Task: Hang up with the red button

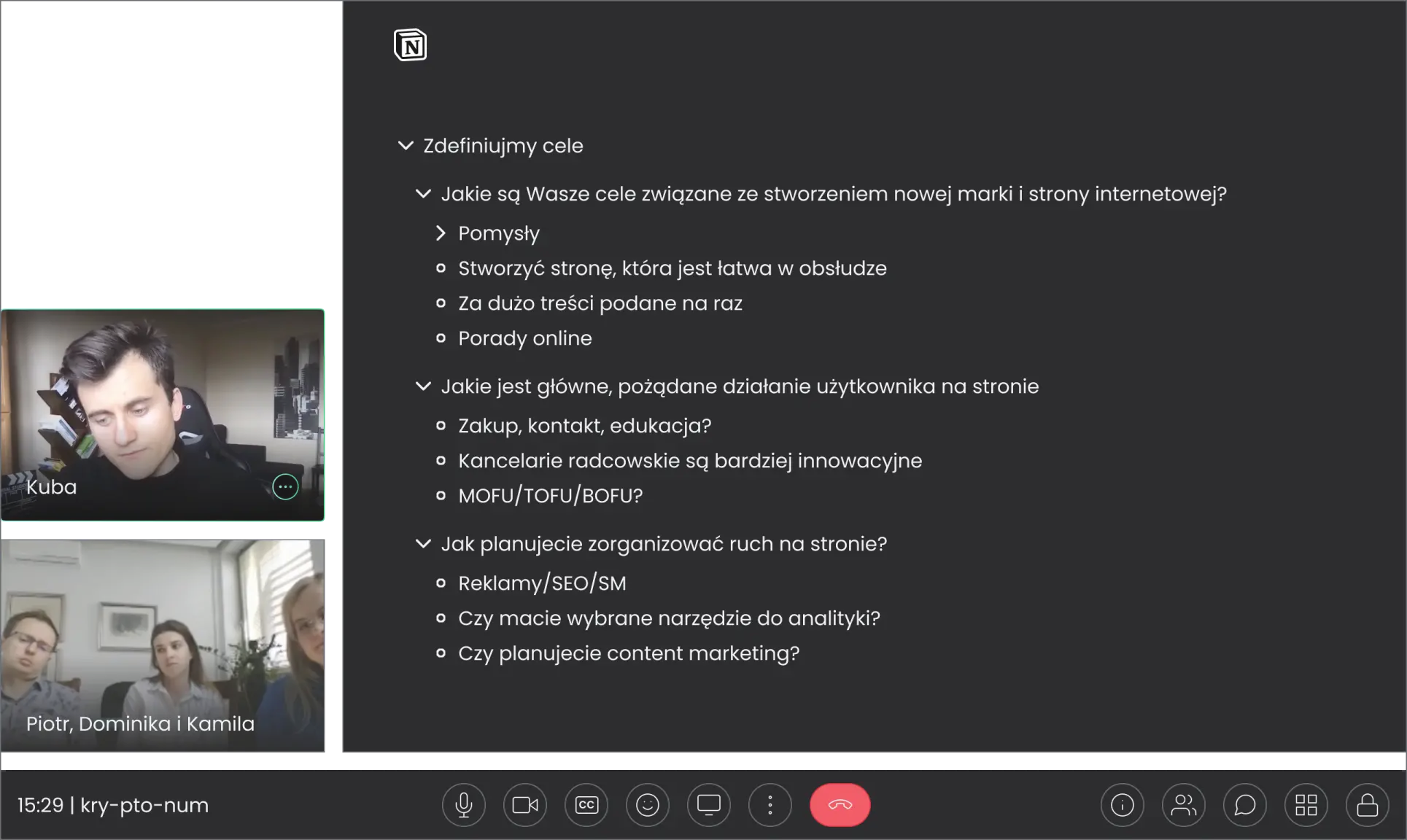Action: [x=840, y=805]
